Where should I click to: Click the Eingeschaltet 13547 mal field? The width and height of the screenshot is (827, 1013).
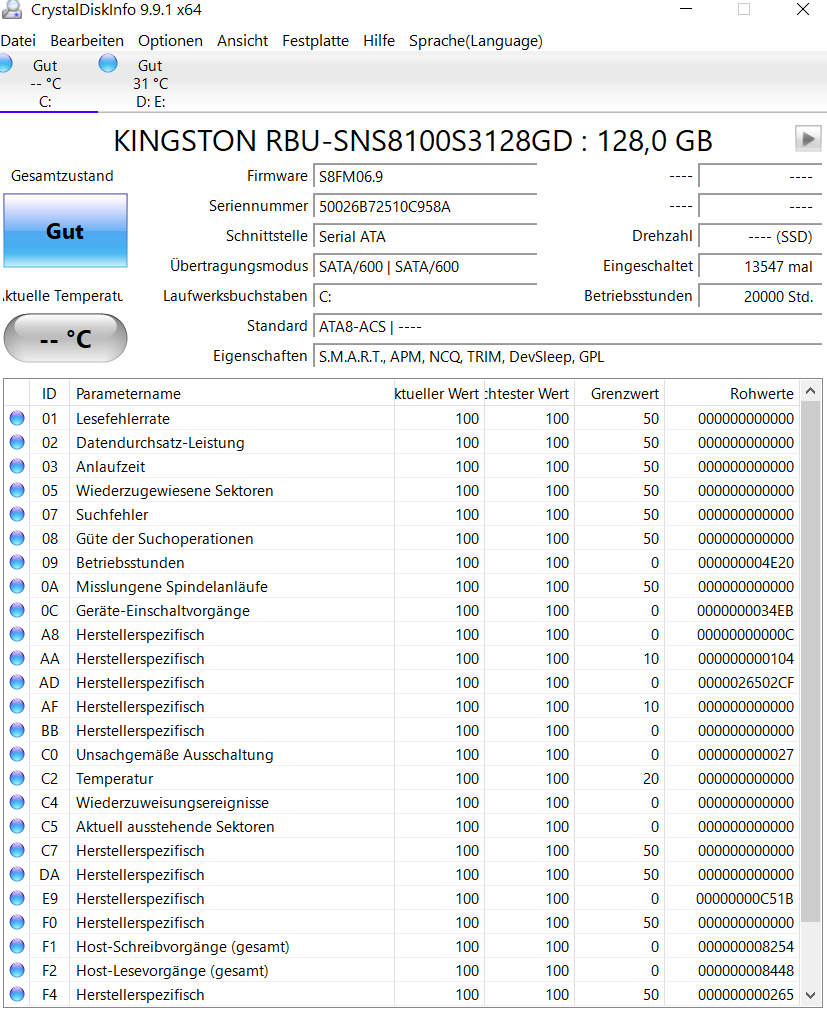click(x=760, y=267)
